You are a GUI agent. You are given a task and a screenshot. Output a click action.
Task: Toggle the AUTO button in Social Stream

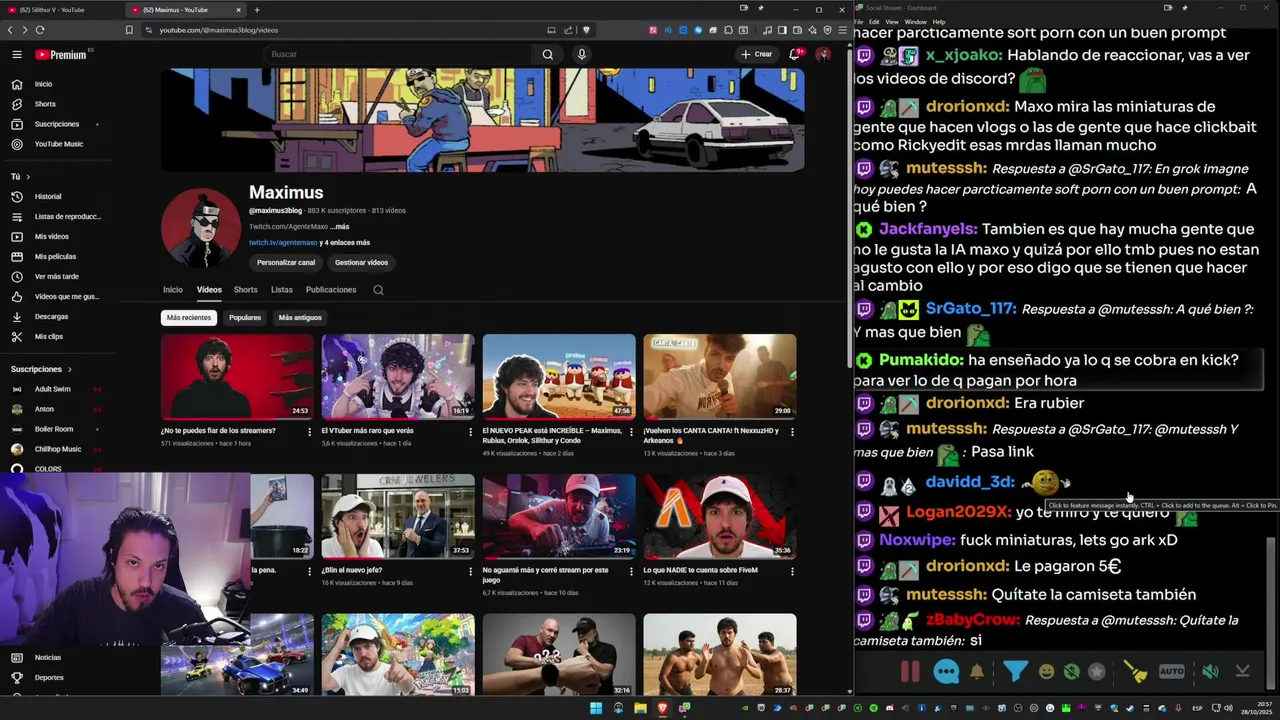point(1171,672)
